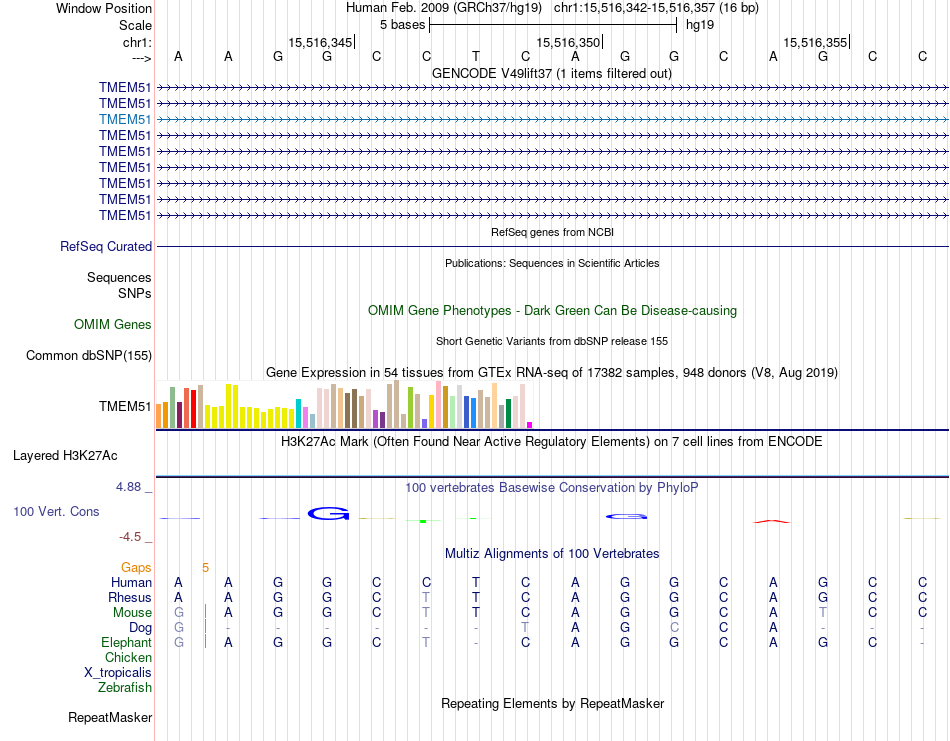Click the Sequences label on the left
The image size is (950, 741).
coord(119,277)
